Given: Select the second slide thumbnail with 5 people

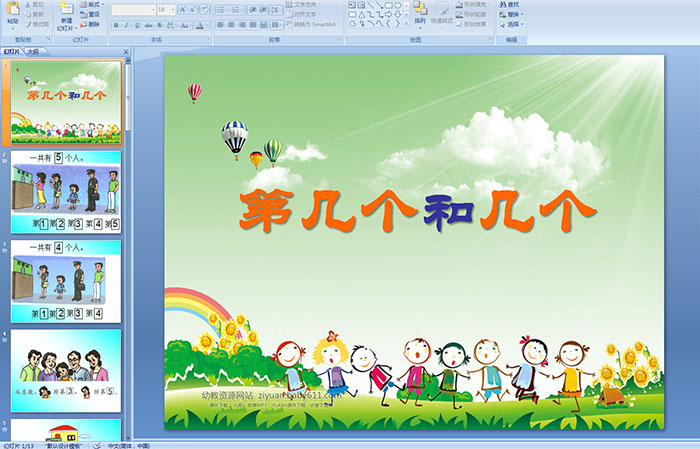Looking at the screenshot, I should pyautogui.click(x=66, y=192).
